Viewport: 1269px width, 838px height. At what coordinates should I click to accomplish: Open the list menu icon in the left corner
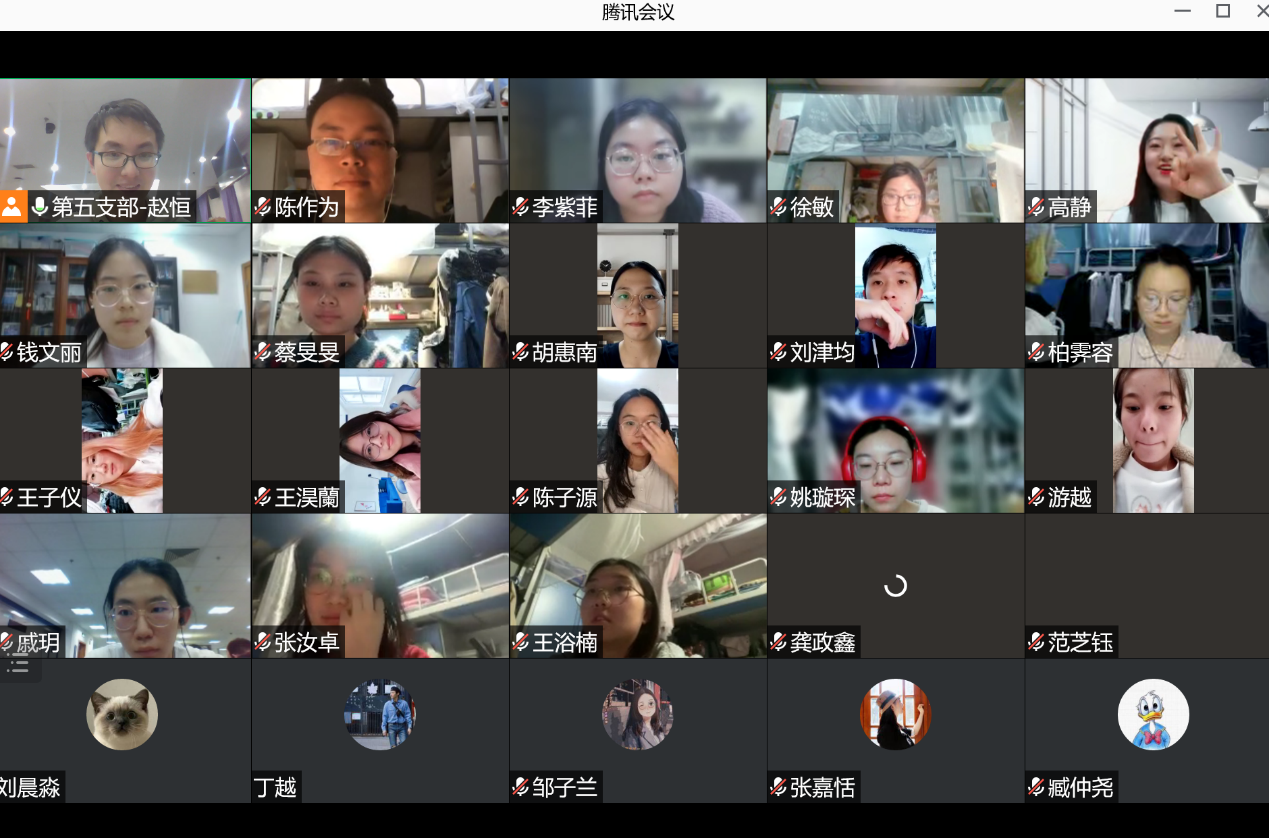click(x=17, y=666)
